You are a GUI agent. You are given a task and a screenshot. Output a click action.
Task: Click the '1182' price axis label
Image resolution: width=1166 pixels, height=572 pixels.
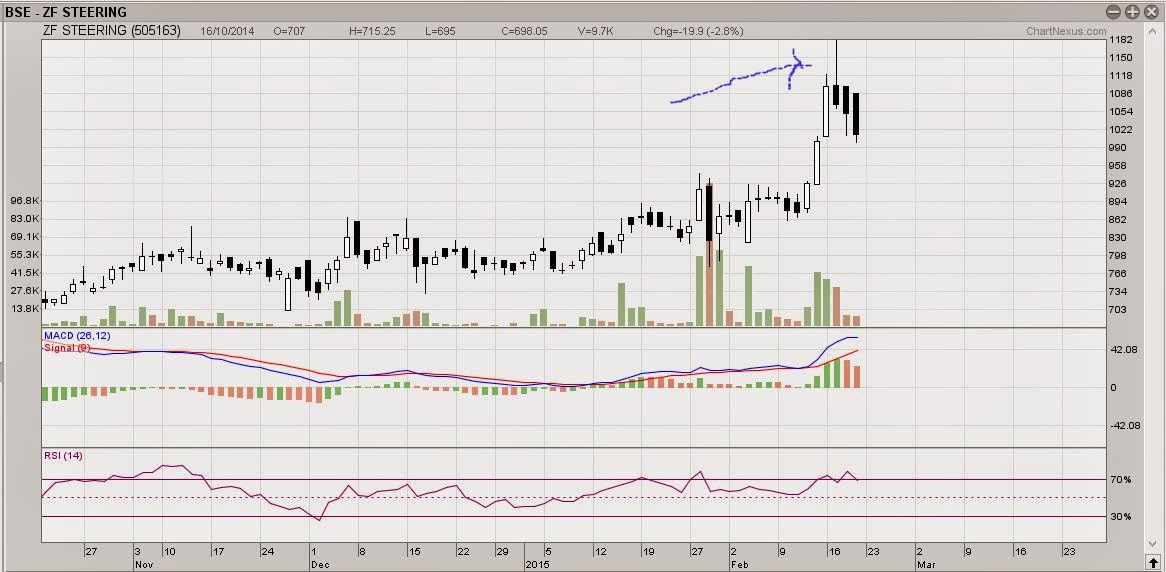pos(1121,39)
